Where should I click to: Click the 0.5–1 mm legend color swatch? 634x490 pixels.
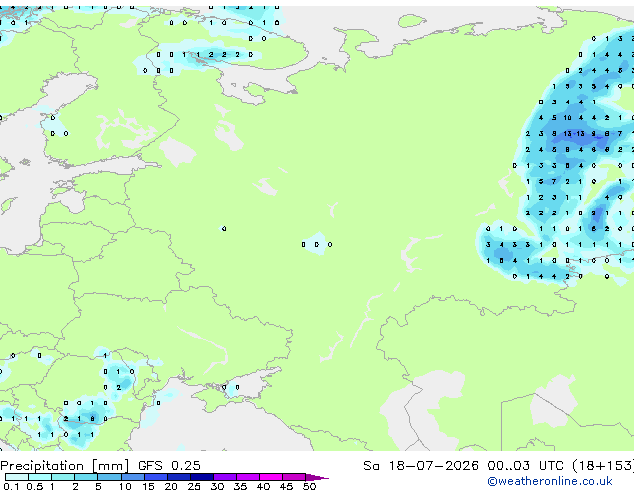tap(40, 477)
